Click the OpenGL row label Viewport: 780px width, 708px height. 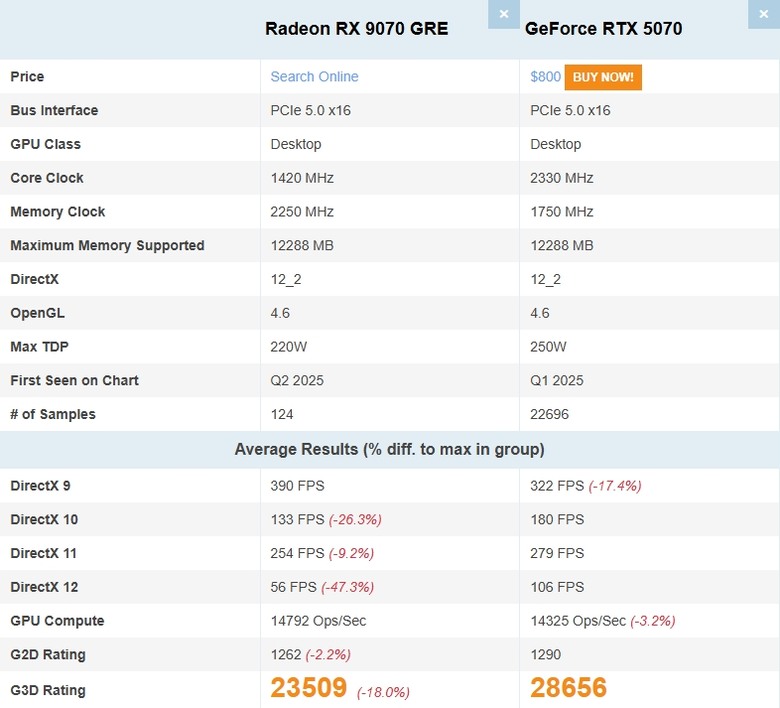pyautogui.click(x=37, y=313)
